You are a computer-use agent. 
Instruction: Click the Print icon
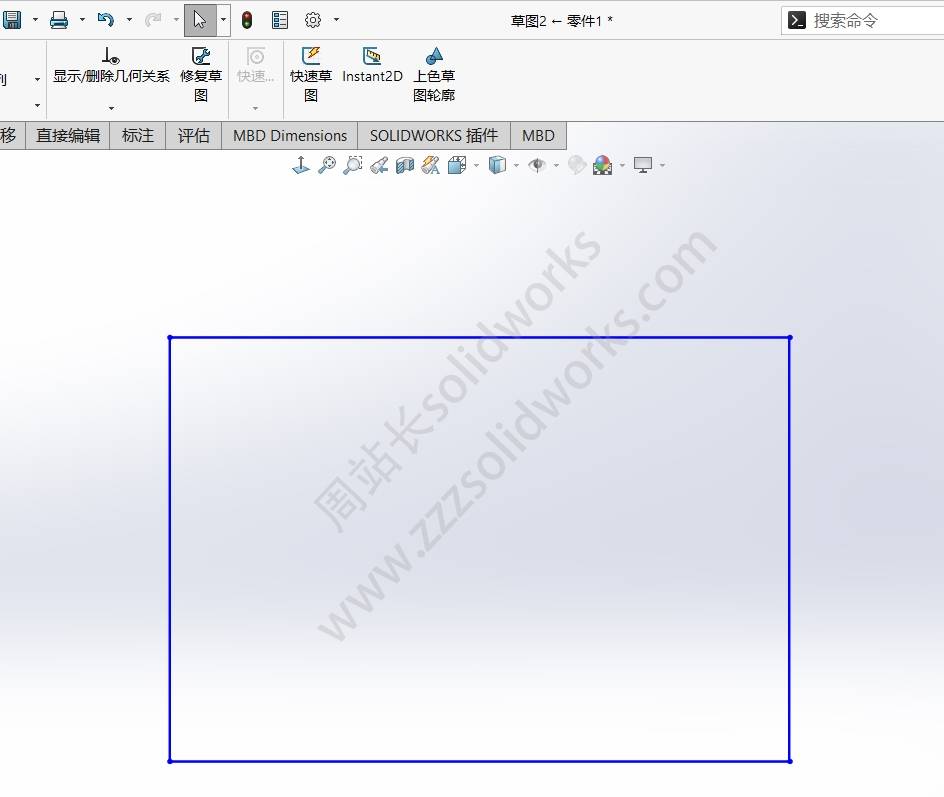tap(59, 20)
